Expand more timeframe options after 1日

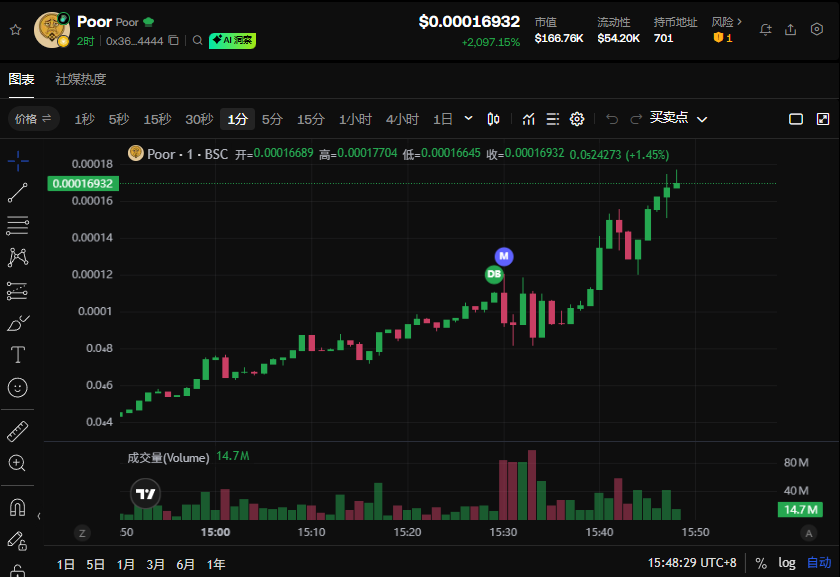(468, 119)
